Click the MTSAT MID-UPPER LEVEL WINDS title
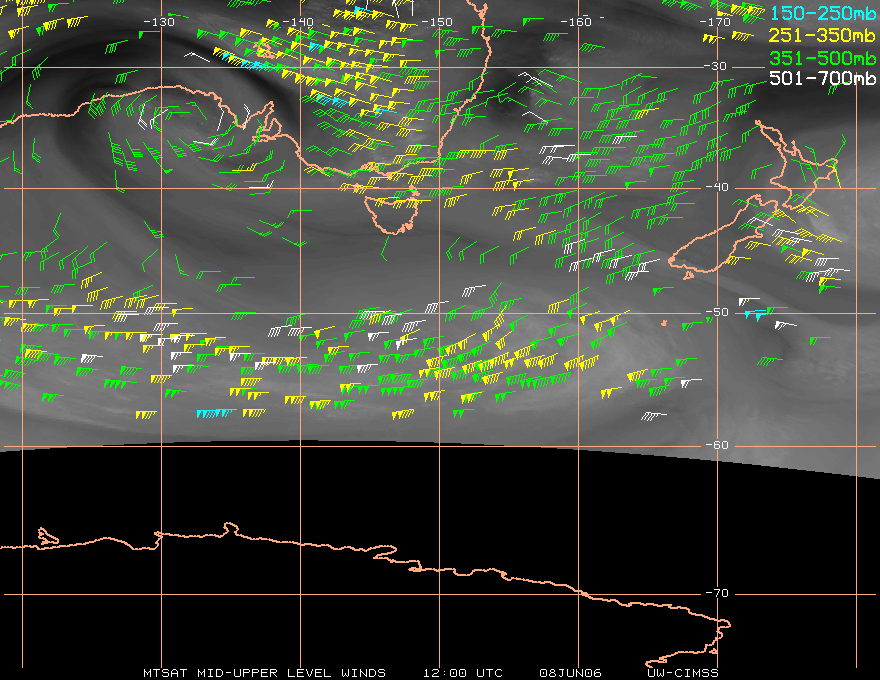The image size is (880, 680). (264, 673)
